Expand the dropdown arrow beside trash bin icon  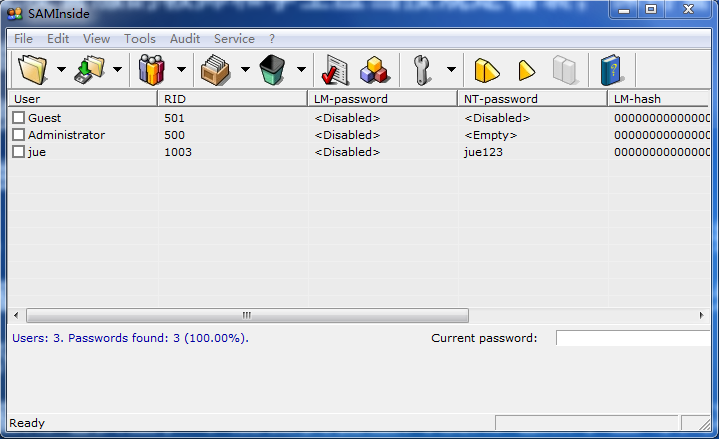[301, 69]
